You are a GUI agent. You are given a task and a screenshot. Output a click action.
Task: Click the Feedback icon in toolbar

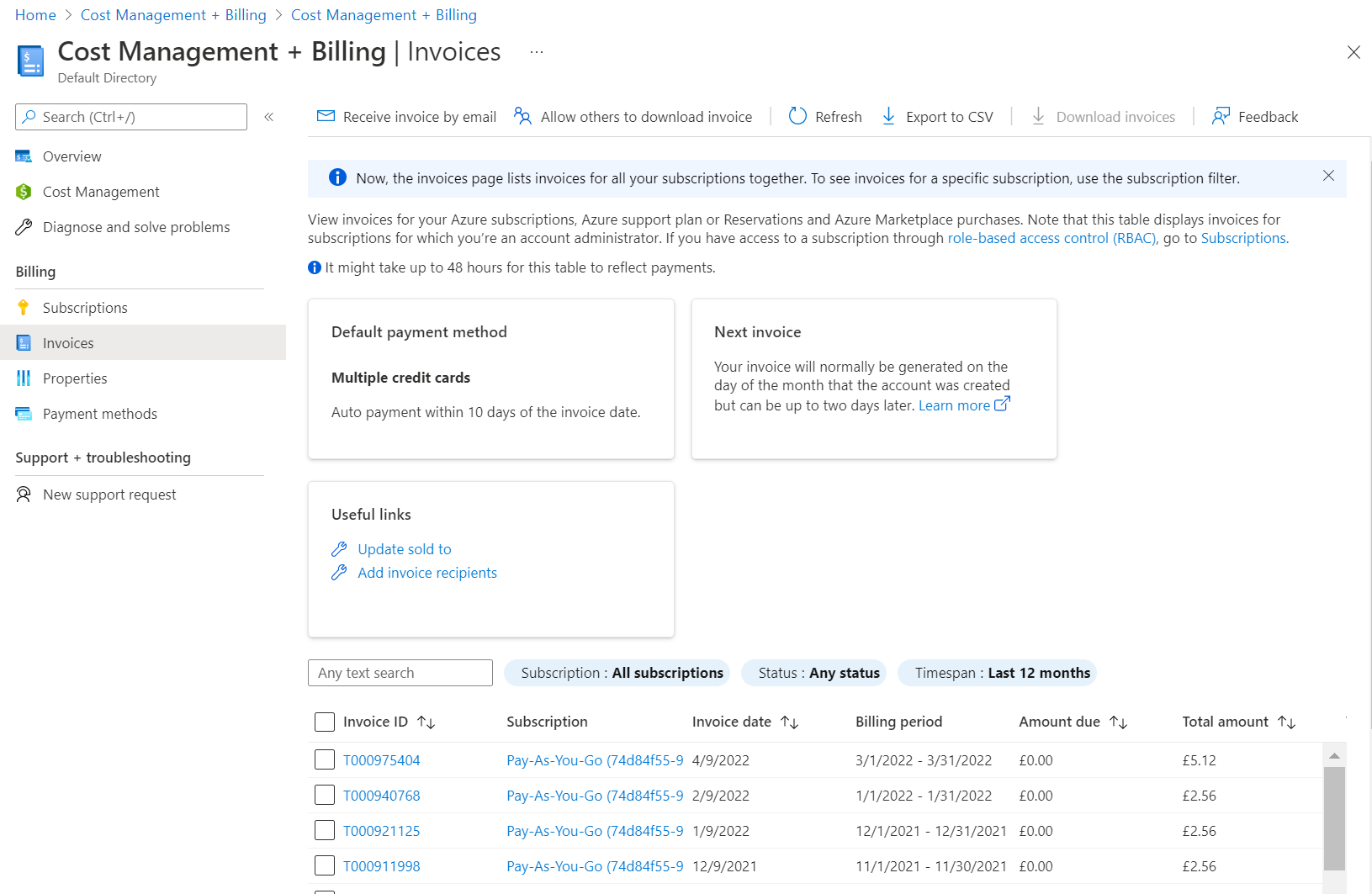pyautogui.click(x=1221, y=116)
